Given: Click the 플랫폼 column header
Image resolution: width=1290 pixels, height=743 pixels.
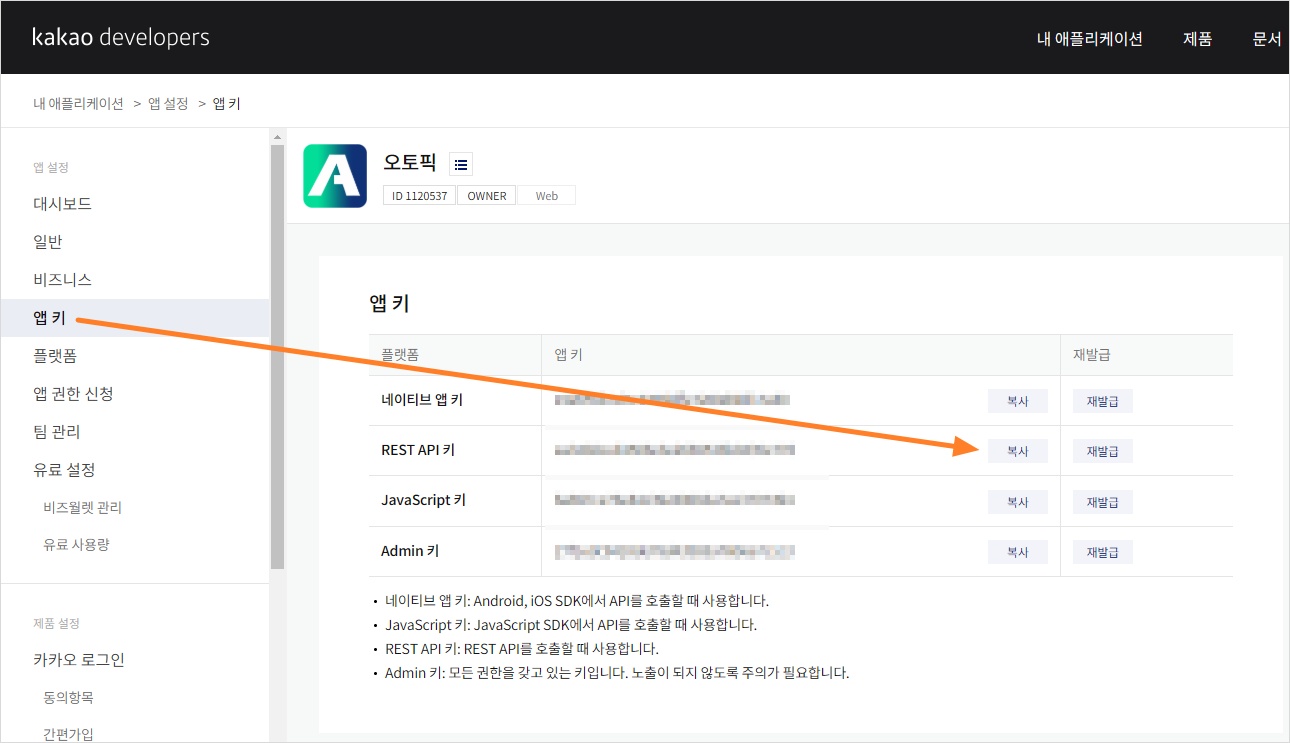Looking at the screenshot, I should click(400, 355).
